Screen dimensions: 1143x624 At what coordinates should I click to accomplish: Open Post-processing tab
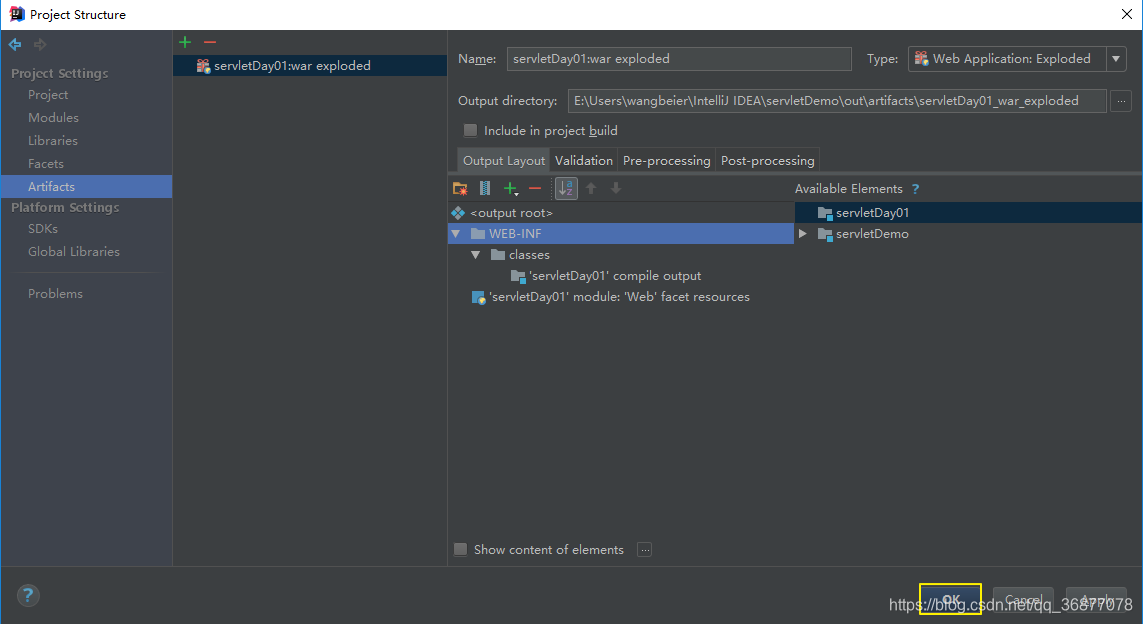(768, 160)
